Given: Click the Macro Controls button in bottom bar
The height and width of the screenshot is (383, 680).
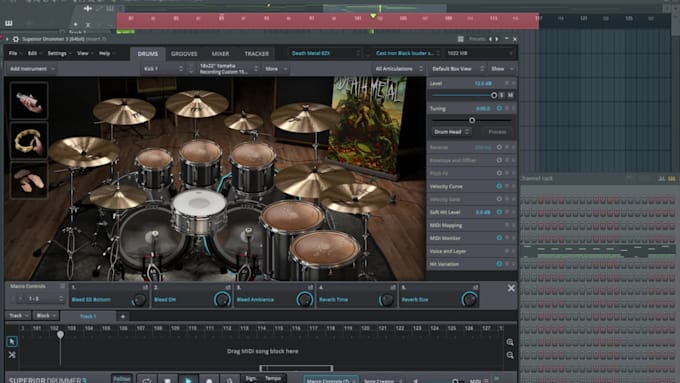Looking at the screenshot, I should 330,380.
